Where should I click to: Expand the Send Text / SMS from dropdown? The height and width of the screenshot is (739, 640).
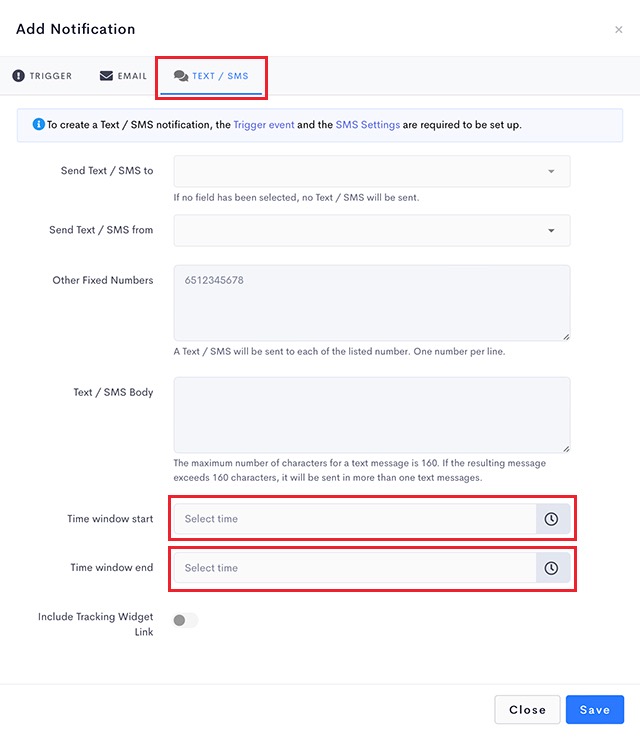tap(372, 230)
